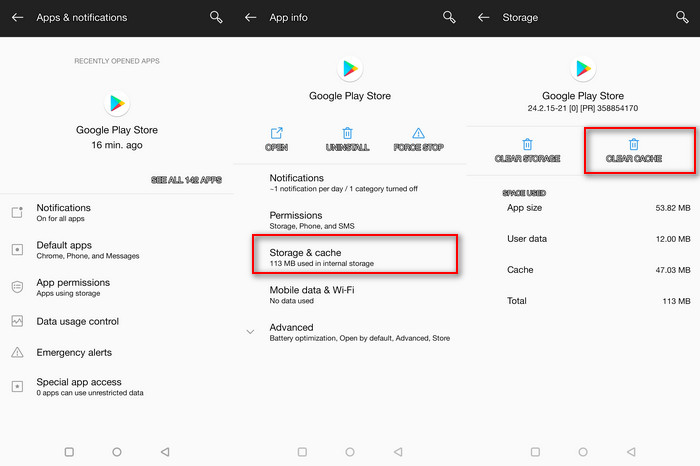Select the App size 53.82 MB row
700x466 pixels.
tap(598, 208)
